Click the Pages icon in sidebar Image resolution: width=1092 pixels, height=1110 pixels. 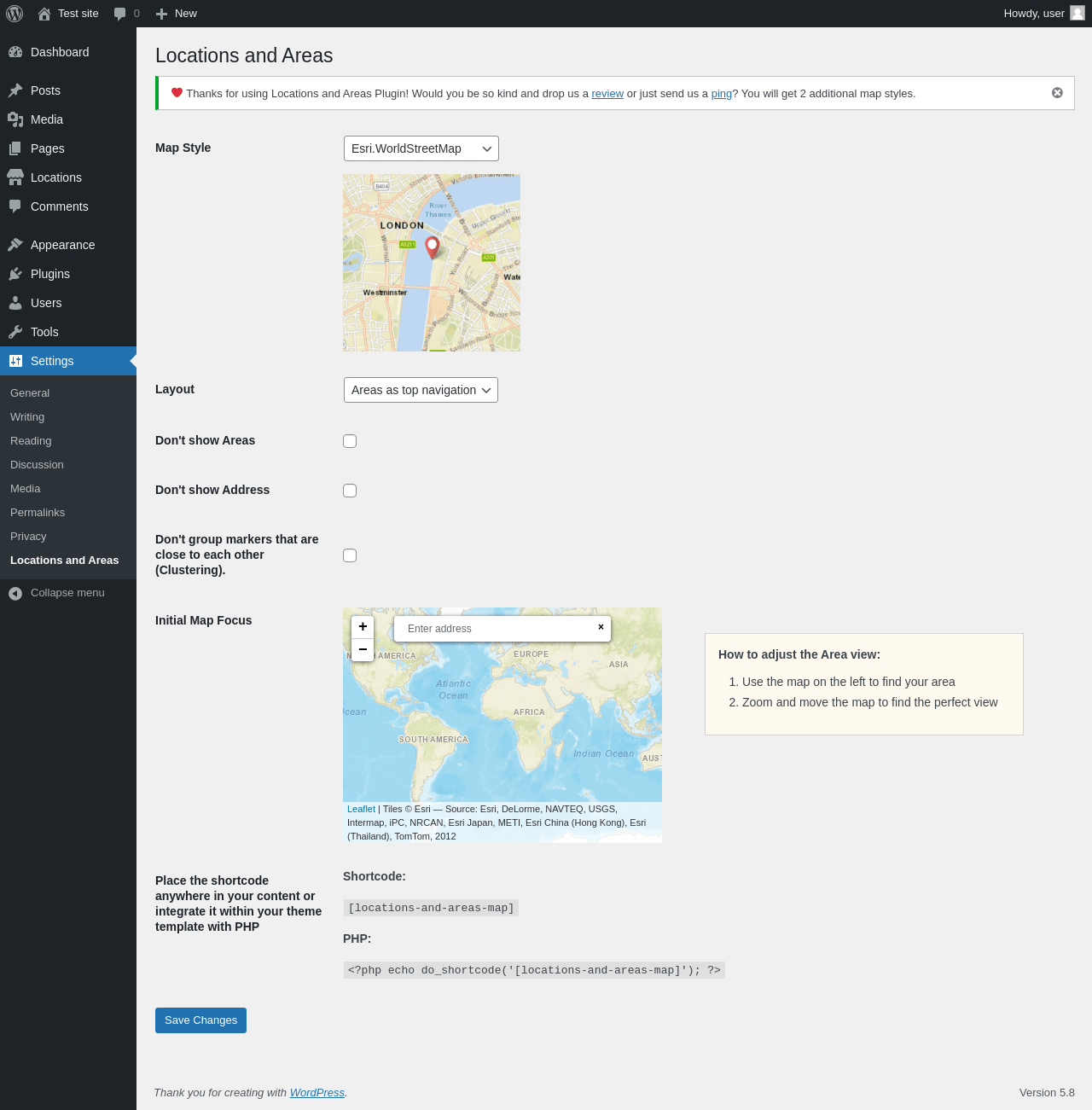click(x=15, y=148)
